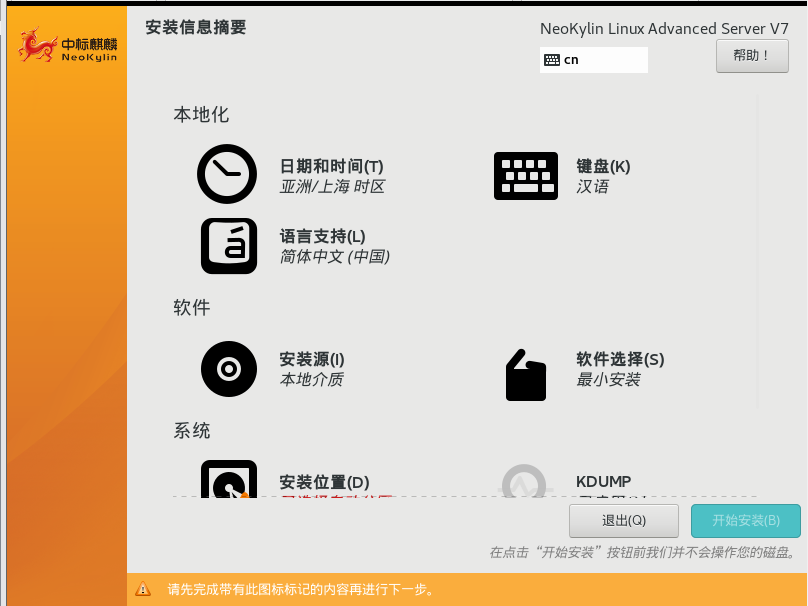The image size is (808, 606).
Task: Click the 亚洲/上海 时区 text
Action: click(332, 187)
